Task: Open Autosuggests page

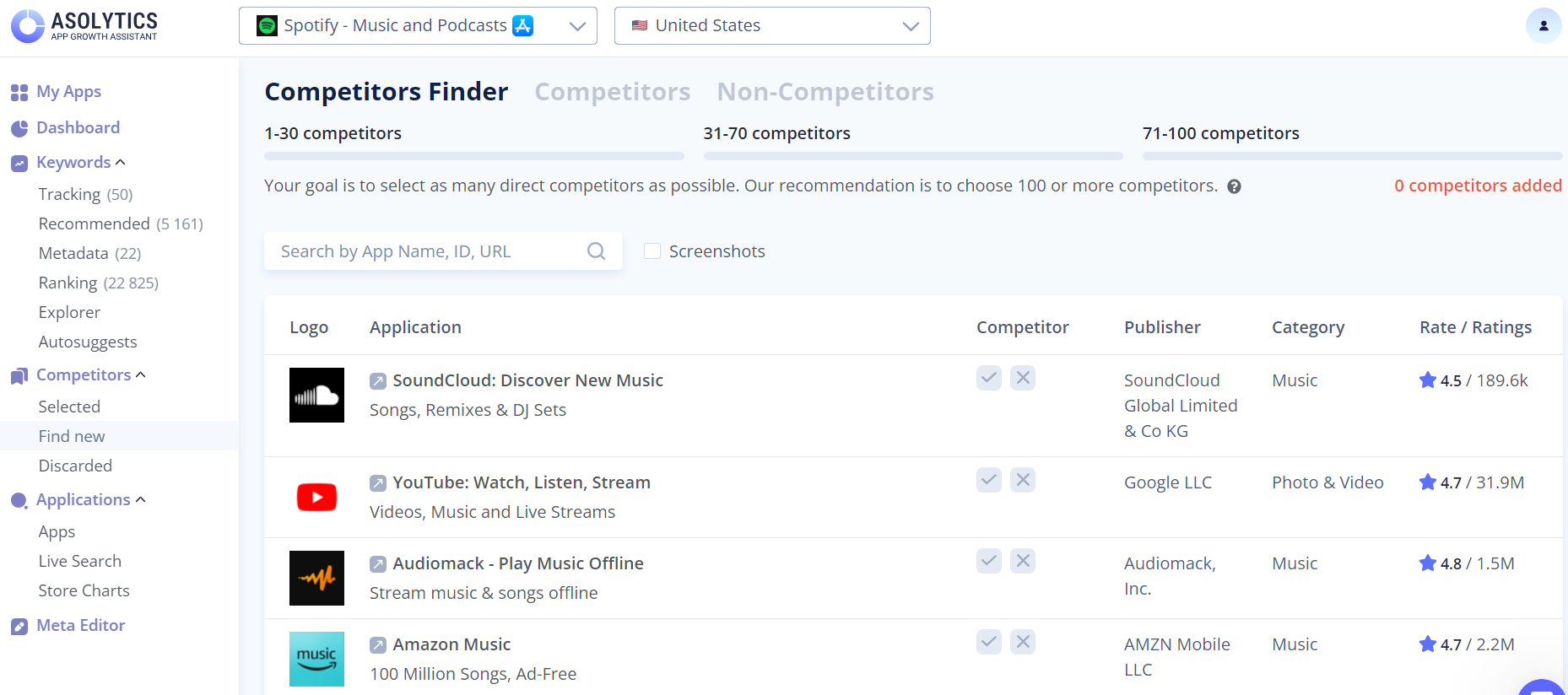Action: click(x=88, y=342)
